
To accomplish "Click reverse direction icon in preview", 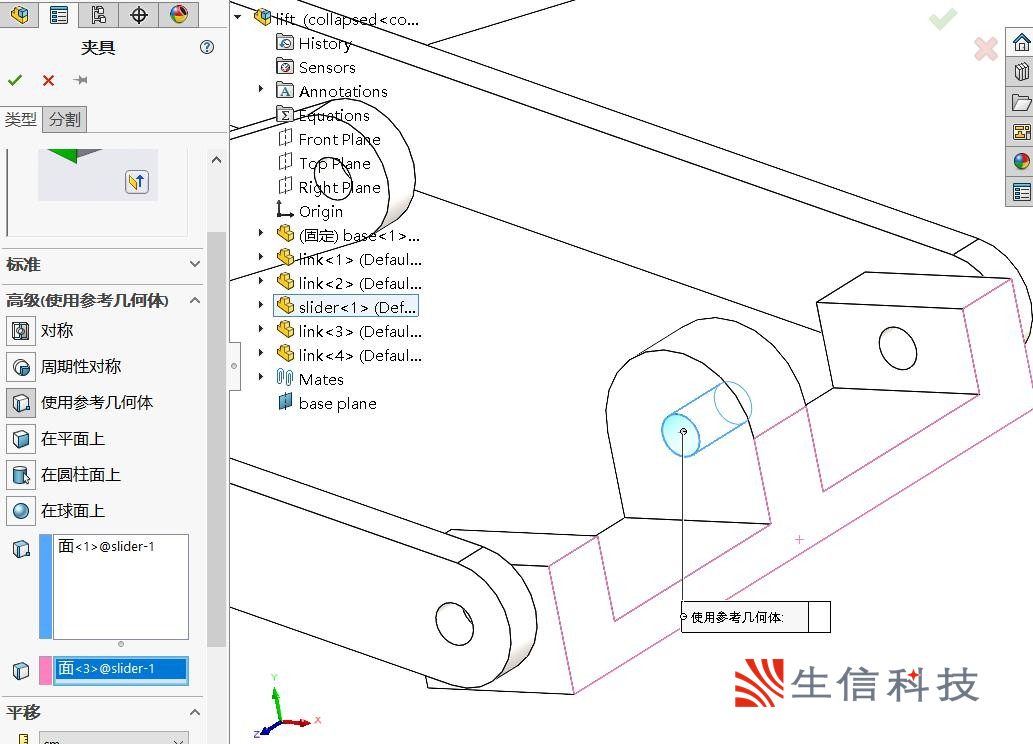I will click(137, 181).
